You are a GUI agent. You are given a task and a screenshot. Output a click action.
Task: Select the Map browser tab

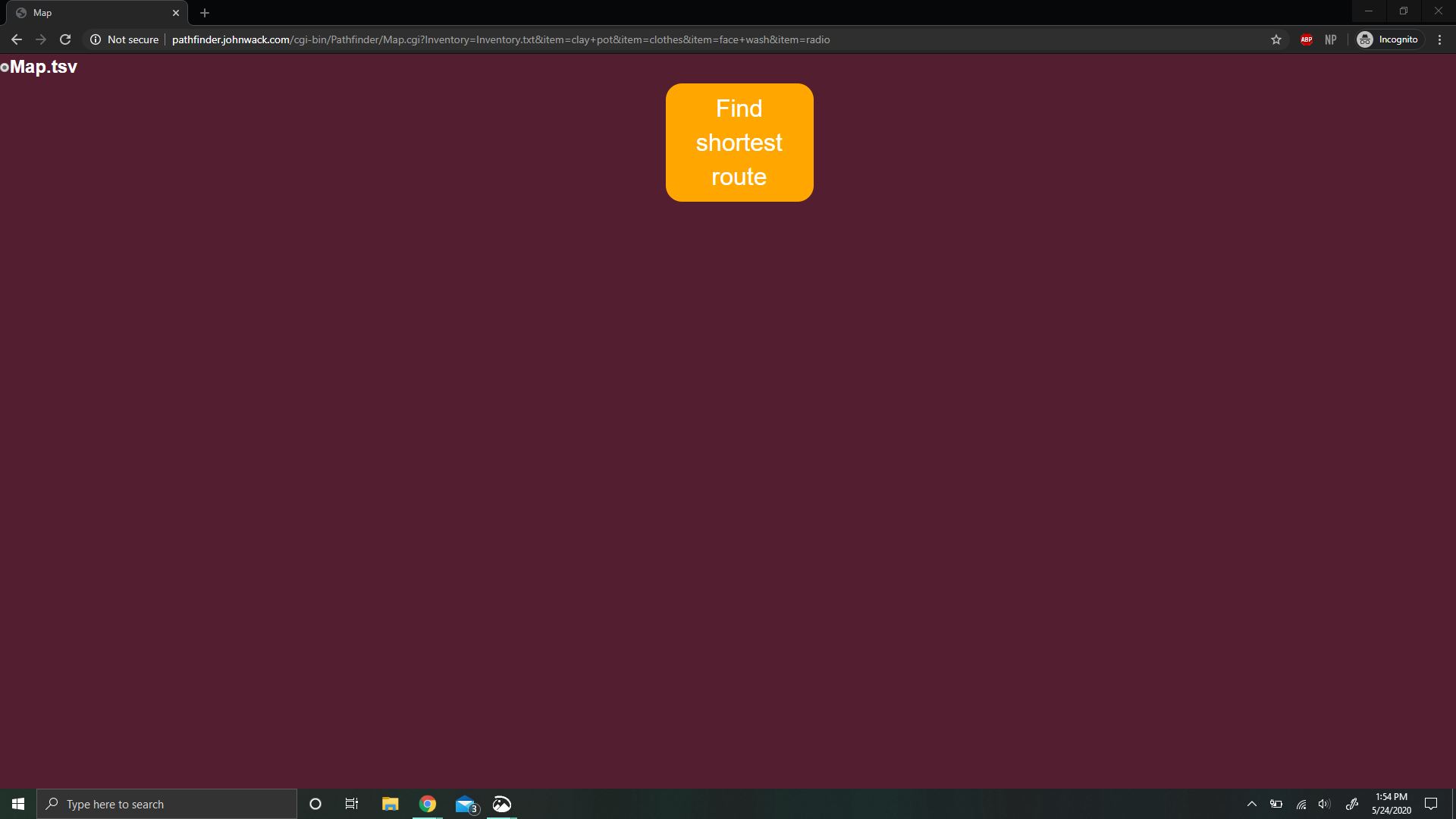click(x=91, y=13)
